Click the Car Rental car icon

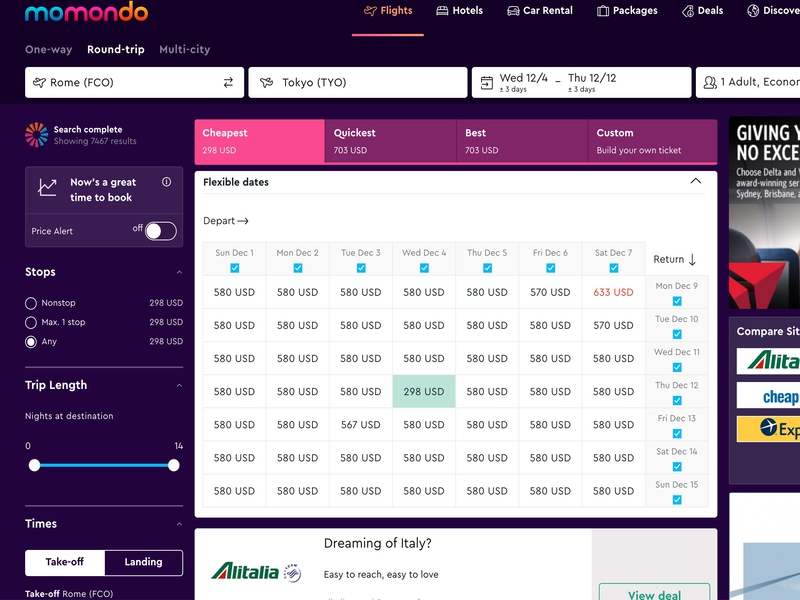[x=513, y=11]
